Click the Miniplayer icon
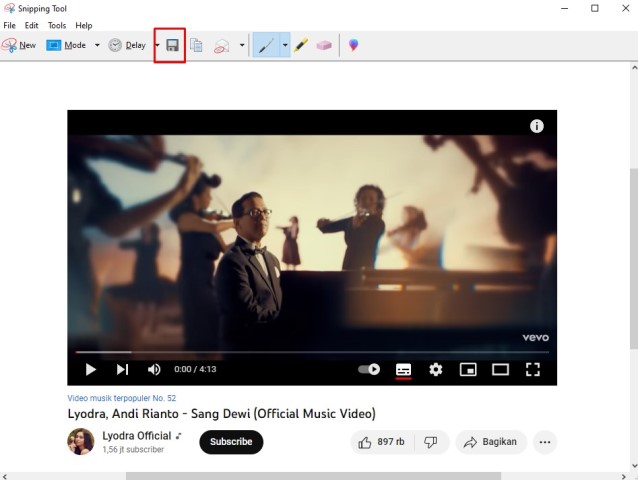Screen dimensions: 638x480 (468, 369)
